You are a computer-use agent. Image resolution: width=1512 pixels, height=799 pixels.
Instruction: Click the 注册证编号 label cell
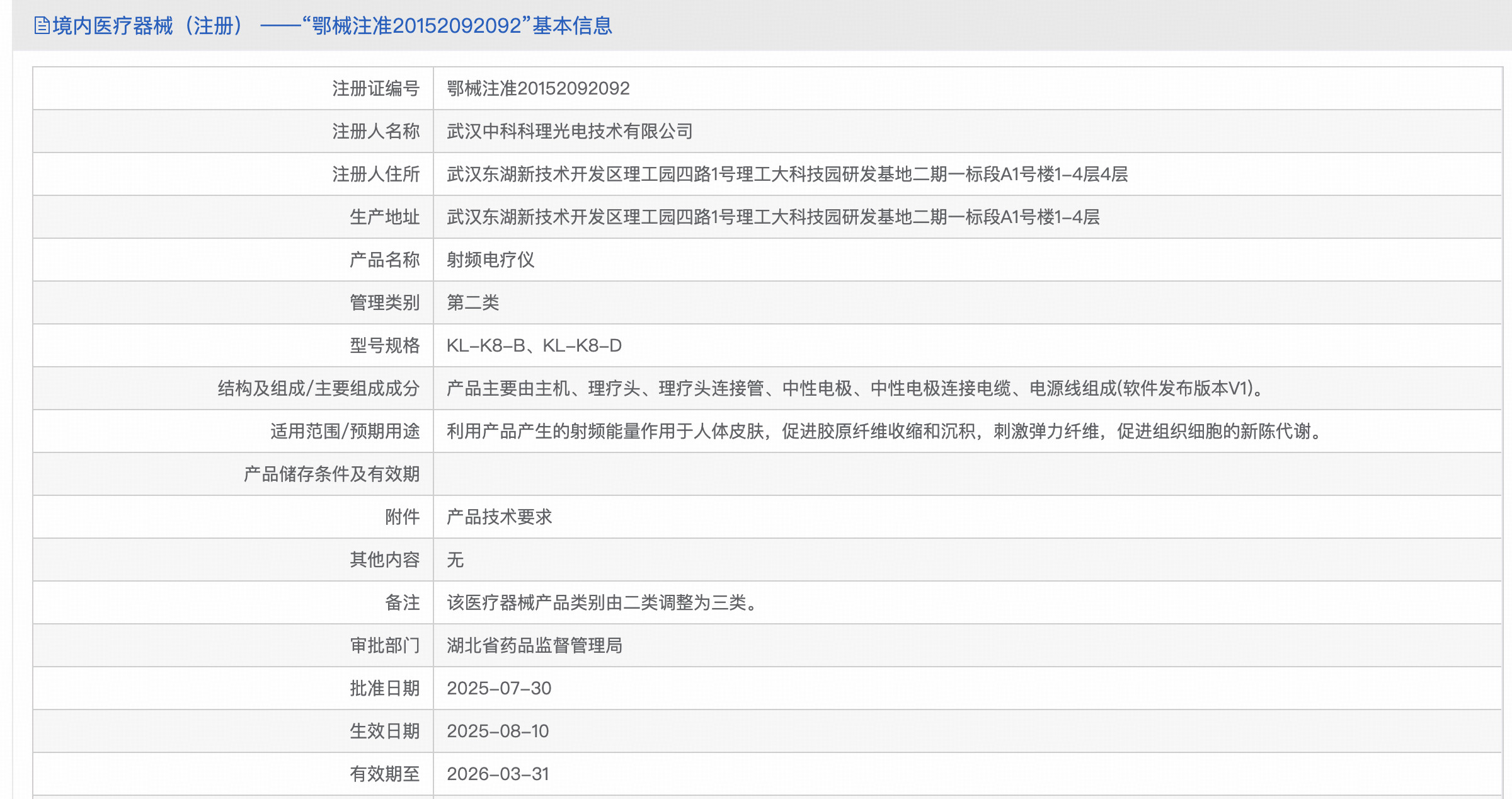375,88
